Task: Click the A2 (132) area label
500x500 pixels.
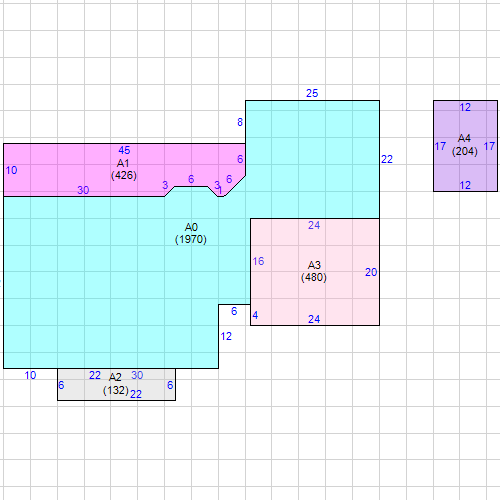Action: pyautogui.click(x=116, y=384)
